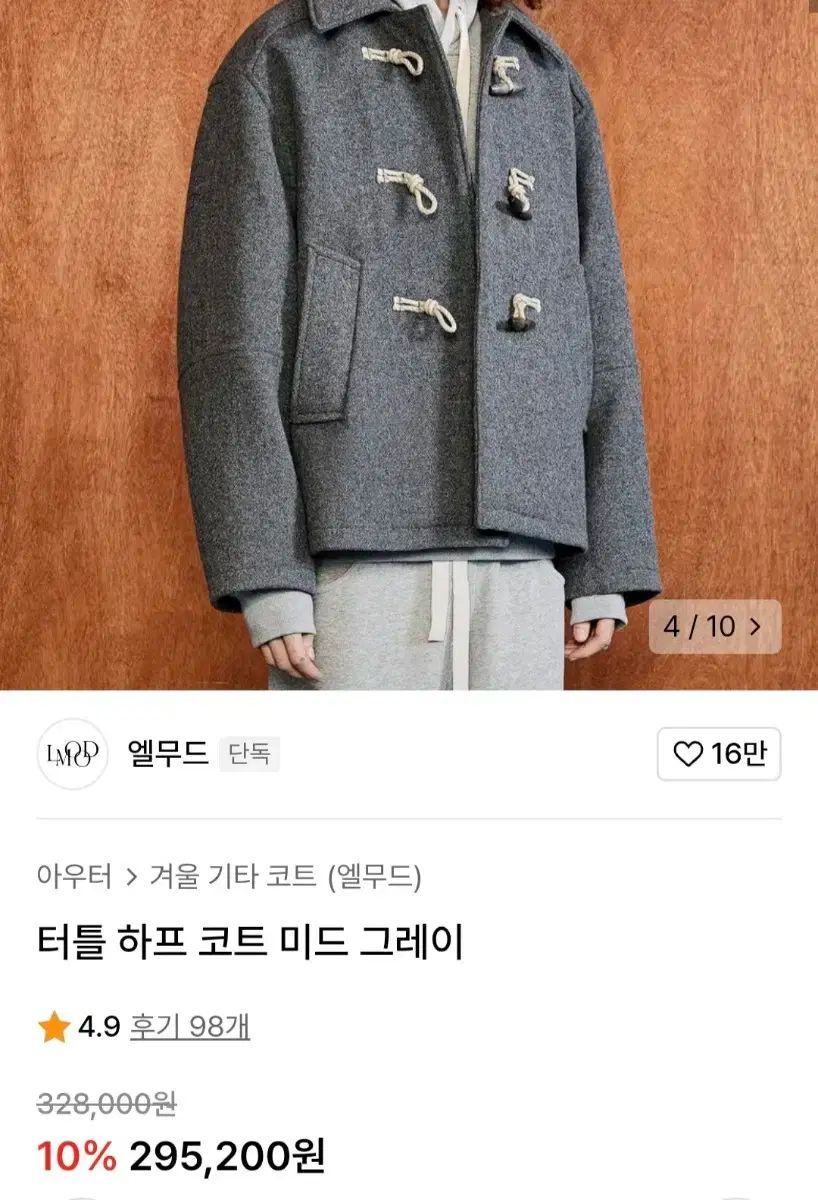Image resolution: width=818 pixels, height=1200 pixels.
Task: Tap the heart icon to like product
Action: 688,754
